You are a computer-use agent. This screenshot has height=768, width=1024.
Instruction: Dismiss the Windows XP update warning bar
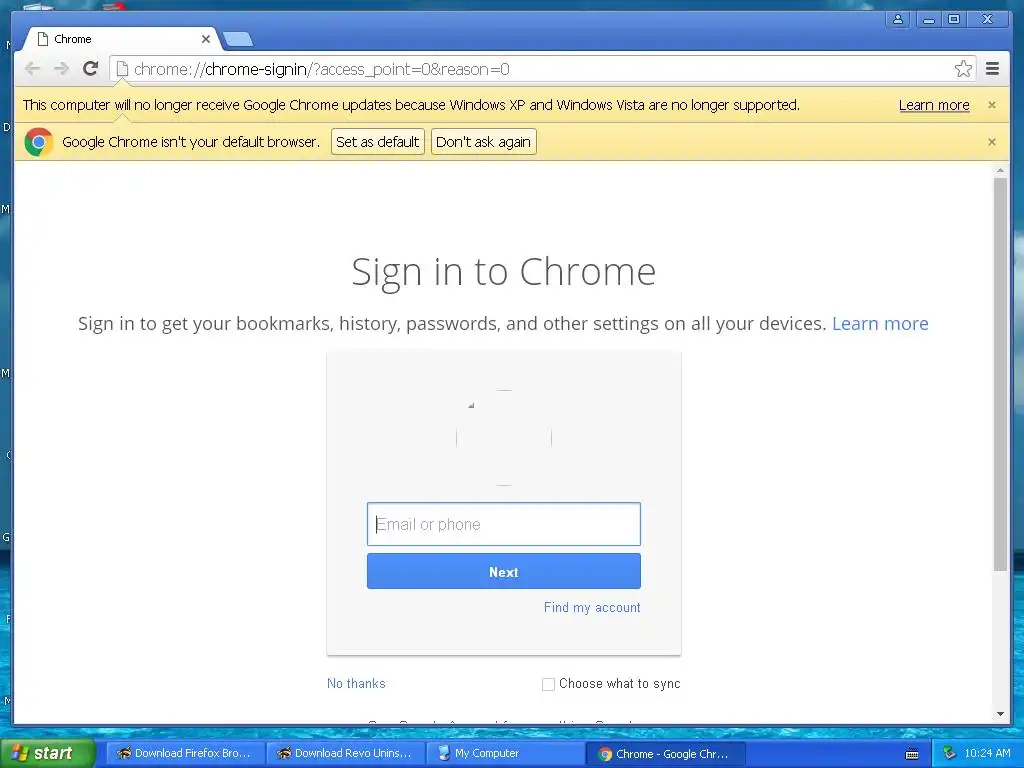991,104
